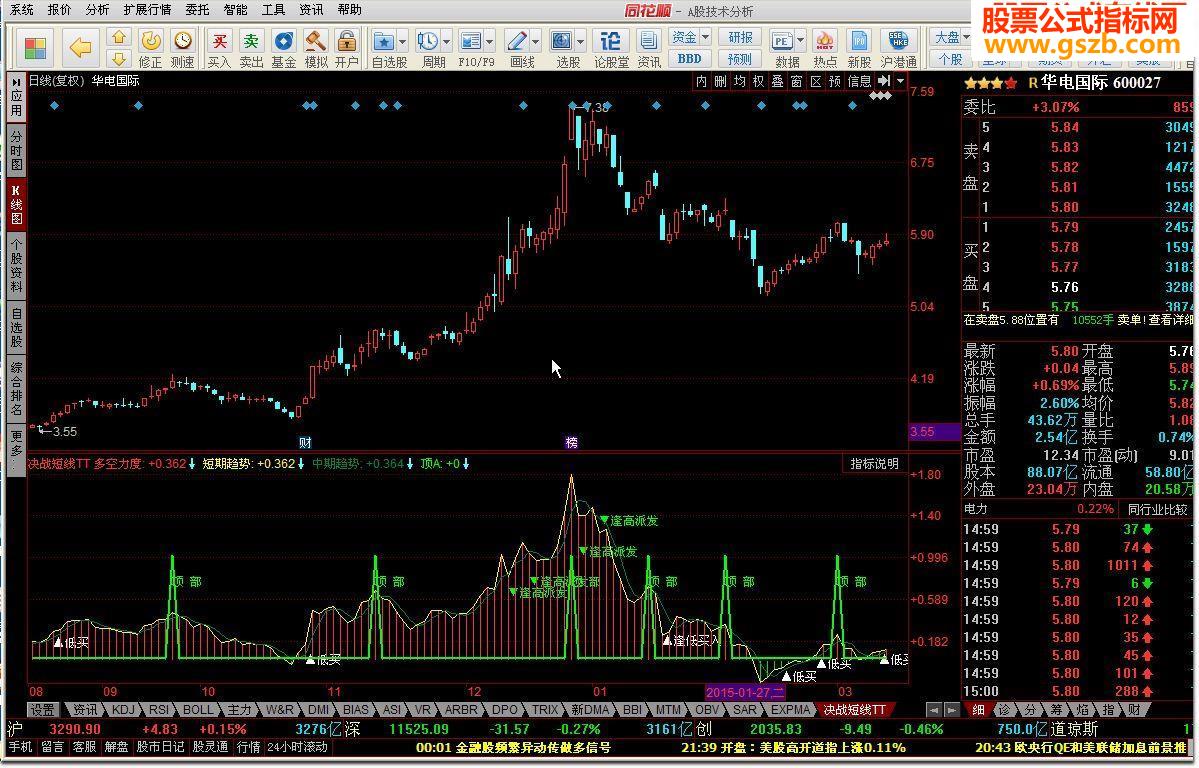Expand the F10/F9 dropdown arrow

[489, 41]
